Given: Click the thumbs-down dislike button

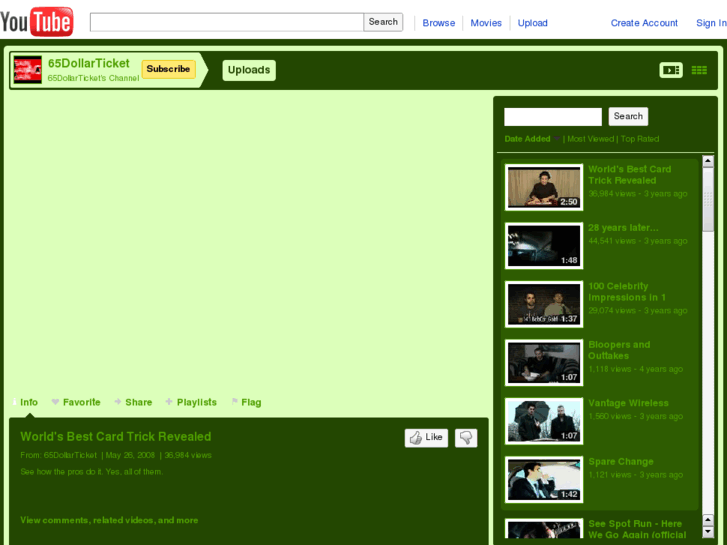Looking at the screenshot, I should pos(466,437).
